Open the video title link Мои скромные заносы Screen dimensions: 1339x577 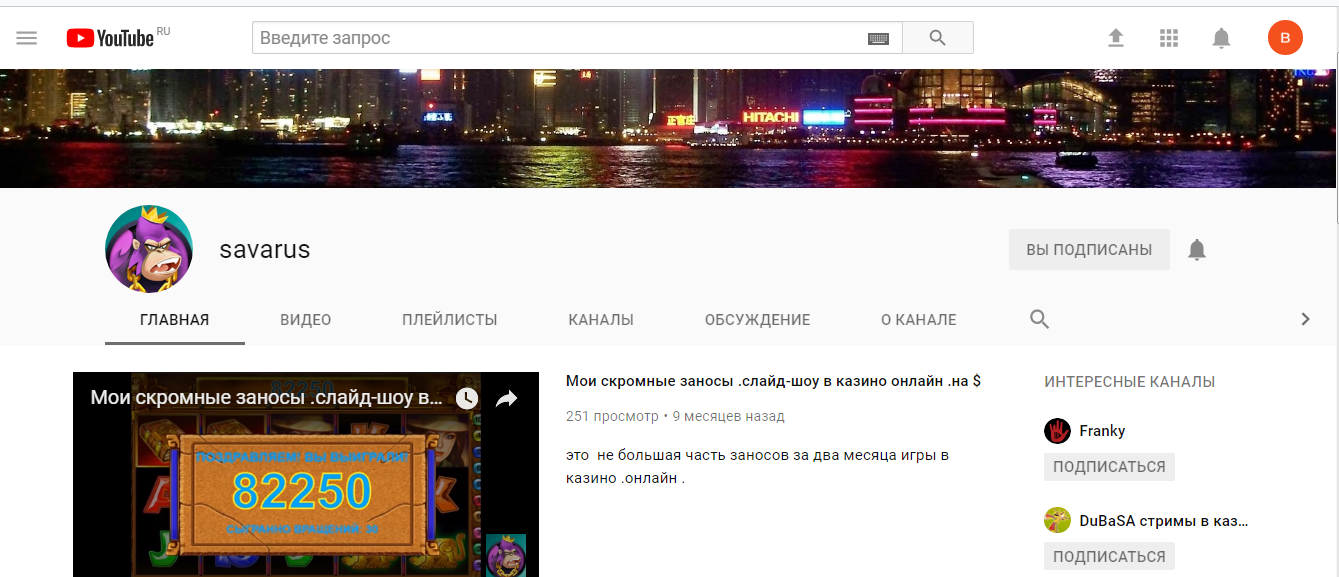point(773,381)
